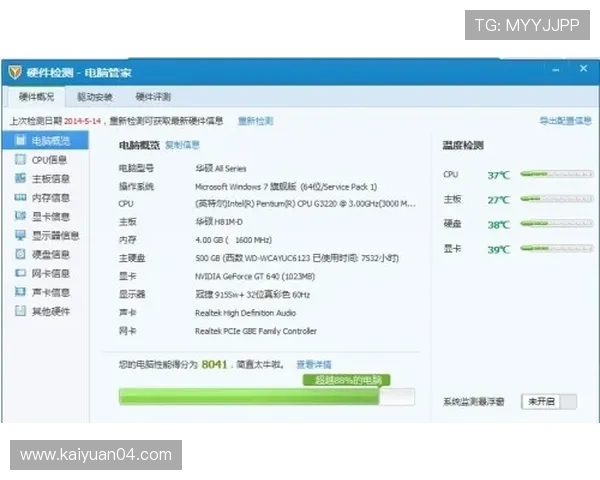600x480 pixels.
Task: Switch to the 硬件评测 tab
Action: (x=153, y=97)
